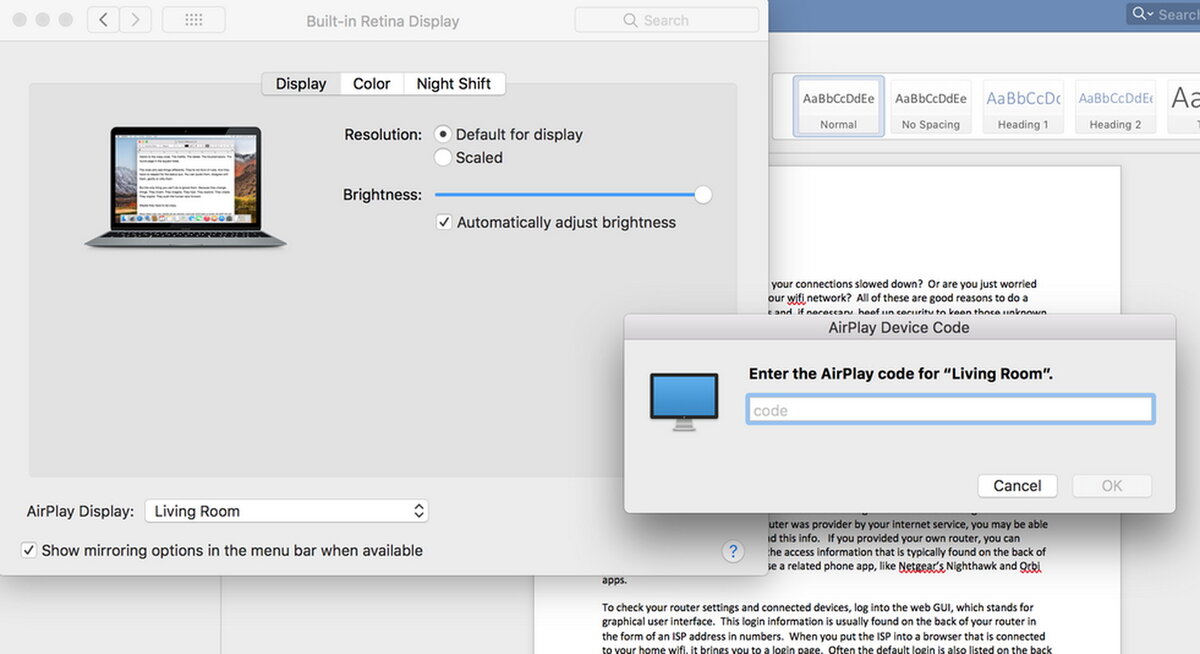Cancel the AirPlay Device Code dialog

(1017, 486)
